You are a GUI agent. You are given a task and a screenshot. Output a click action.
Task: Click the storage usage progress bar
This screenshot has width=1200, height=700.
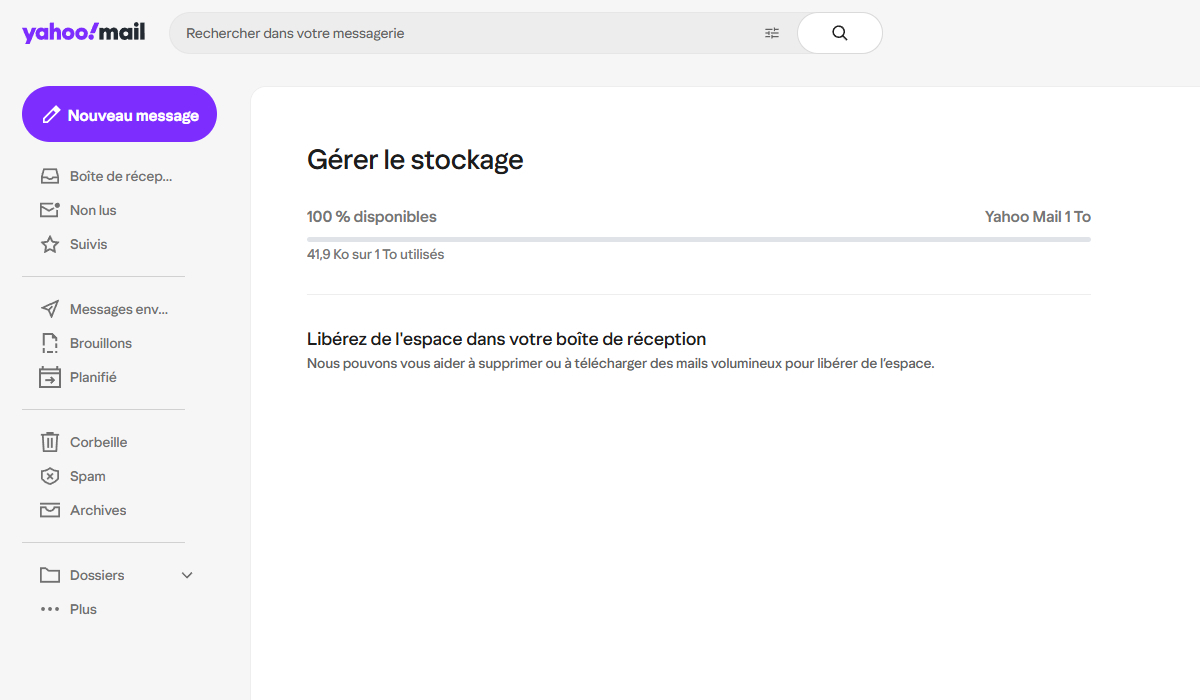(x=698, y=239)
